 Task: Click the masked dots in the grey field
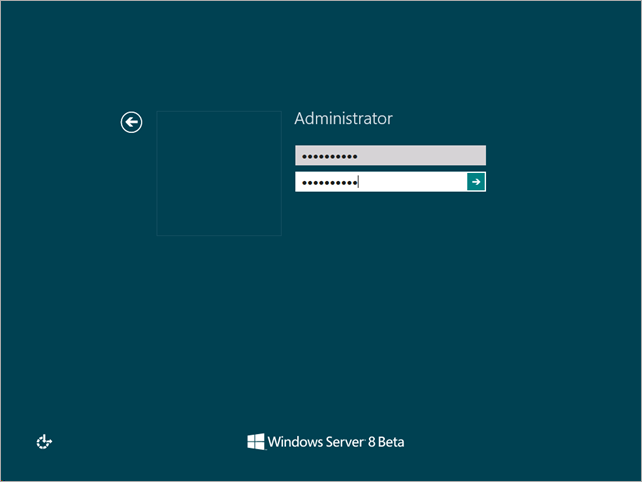tap(330, 157)
